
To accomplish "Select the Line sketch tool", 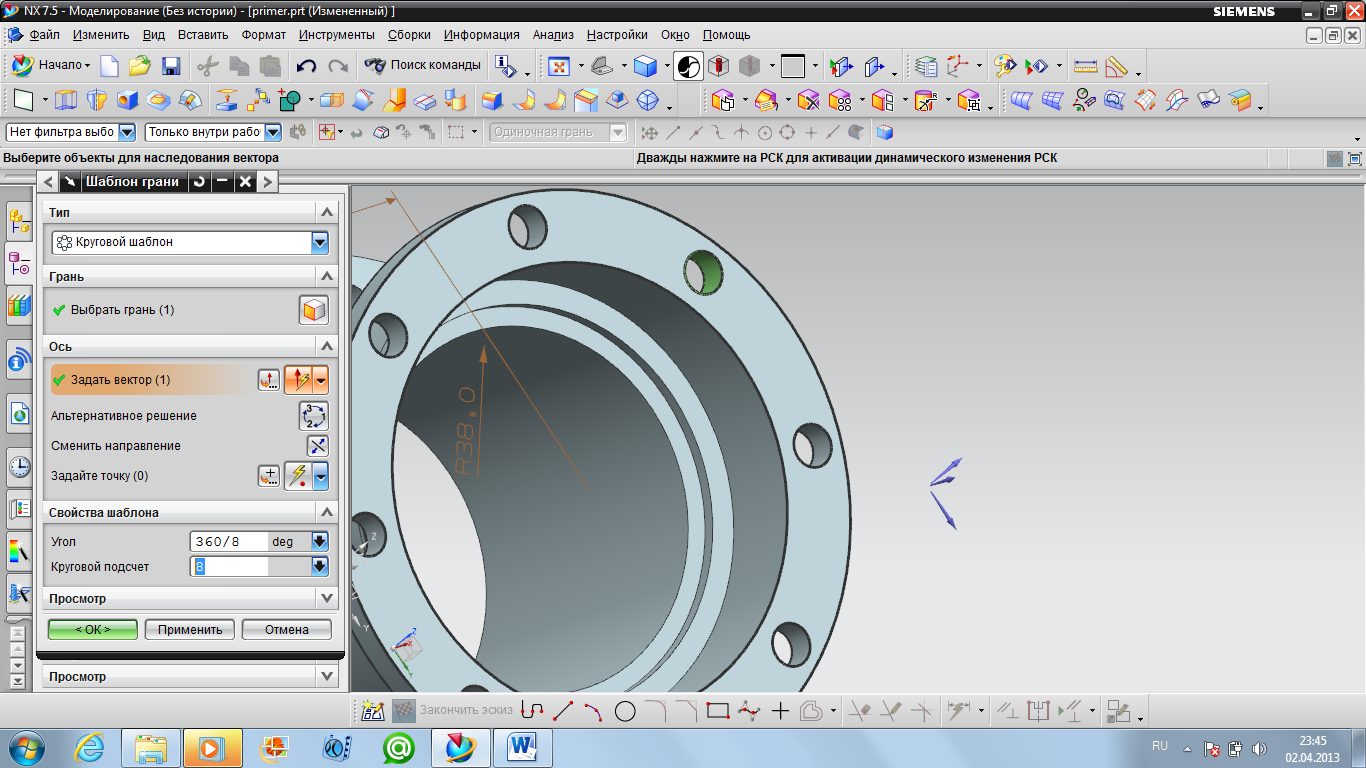I will tap(564, 711).
